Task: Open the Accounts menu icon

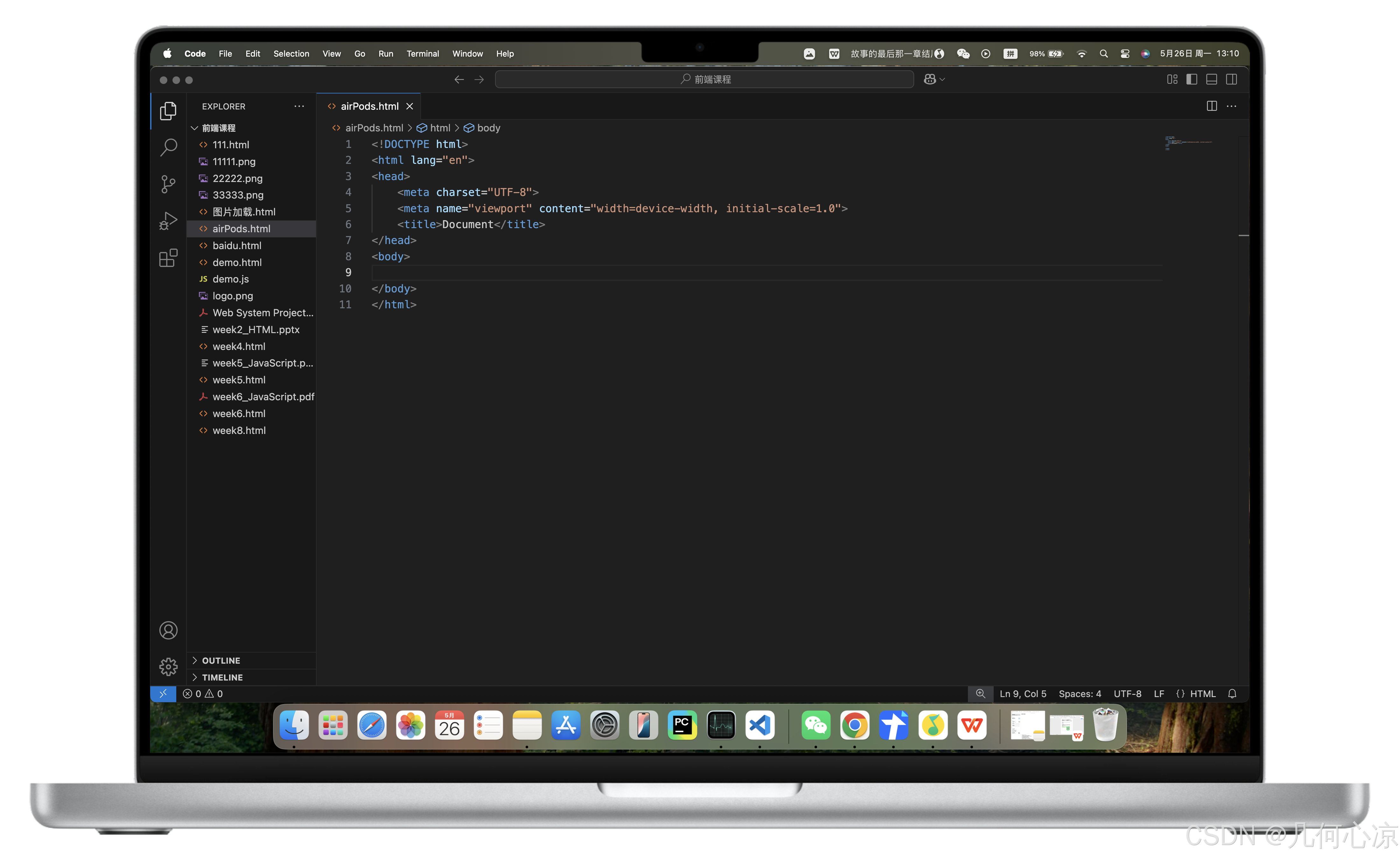Action: pos(168,630)
